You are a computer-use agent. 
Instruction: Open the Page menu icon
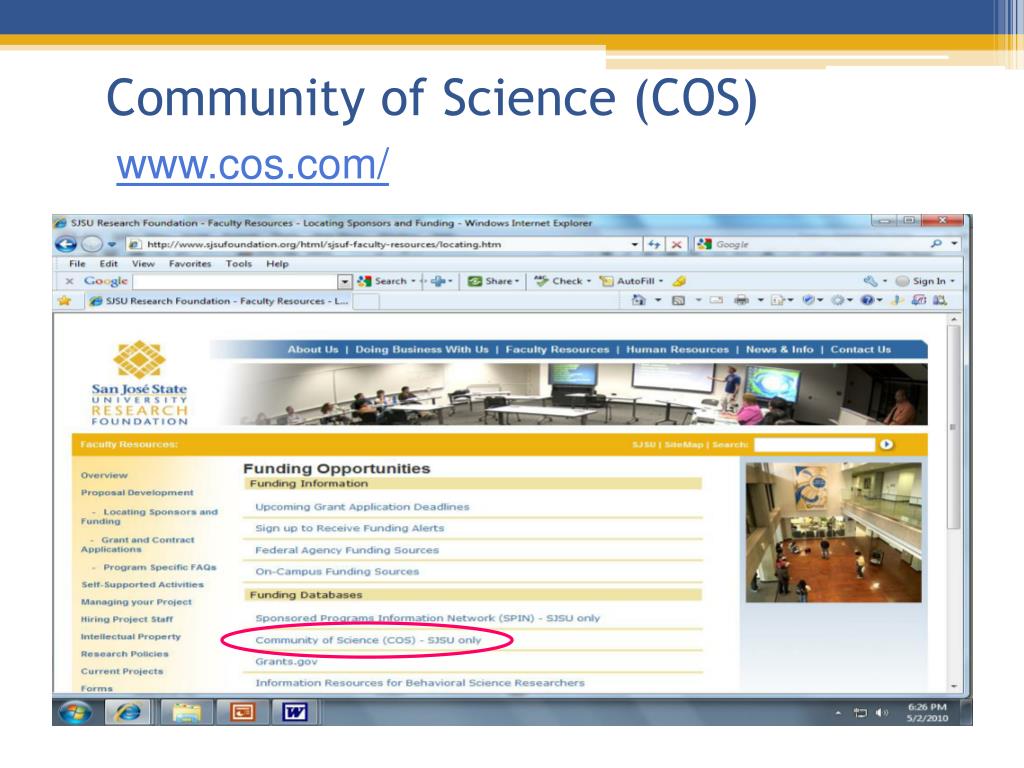[777, 300]
